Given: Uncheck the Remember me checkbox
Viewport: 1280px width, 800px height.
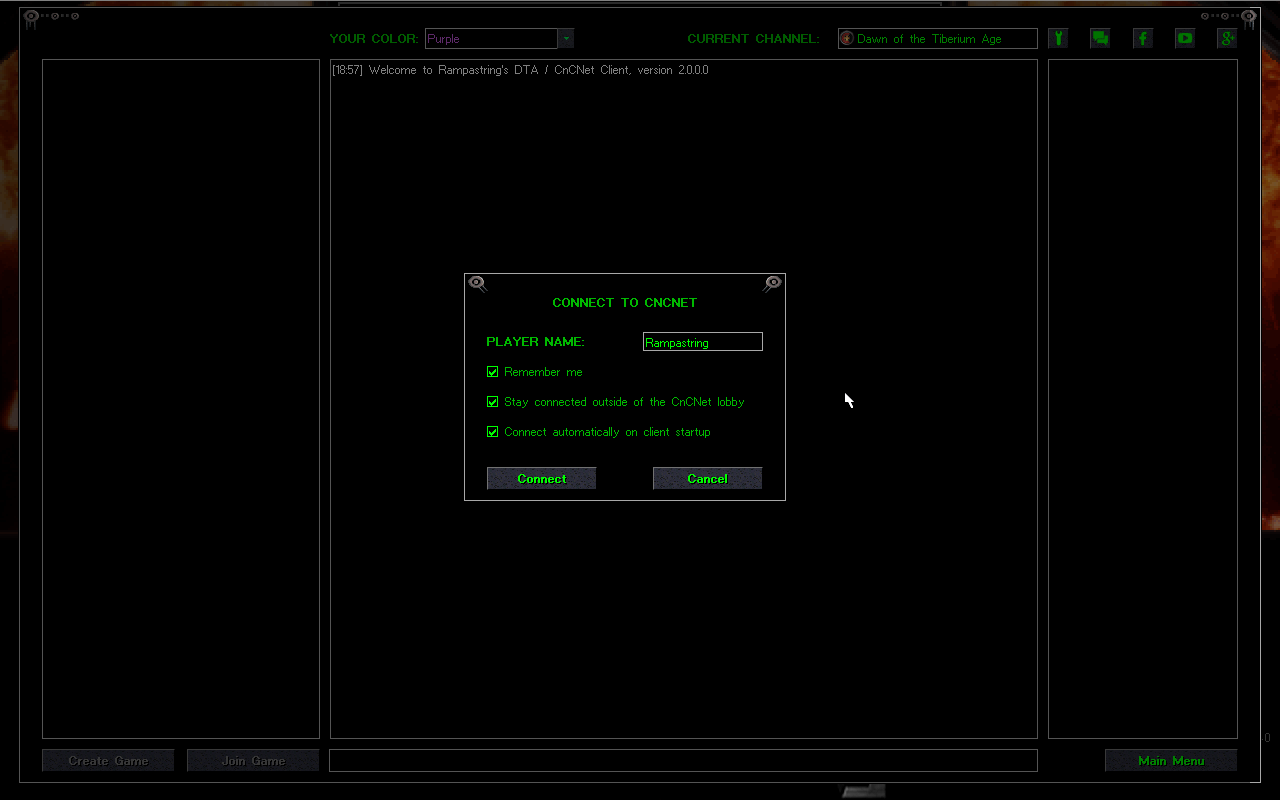Looking at the screenshot, I should [x=492, y=372].
